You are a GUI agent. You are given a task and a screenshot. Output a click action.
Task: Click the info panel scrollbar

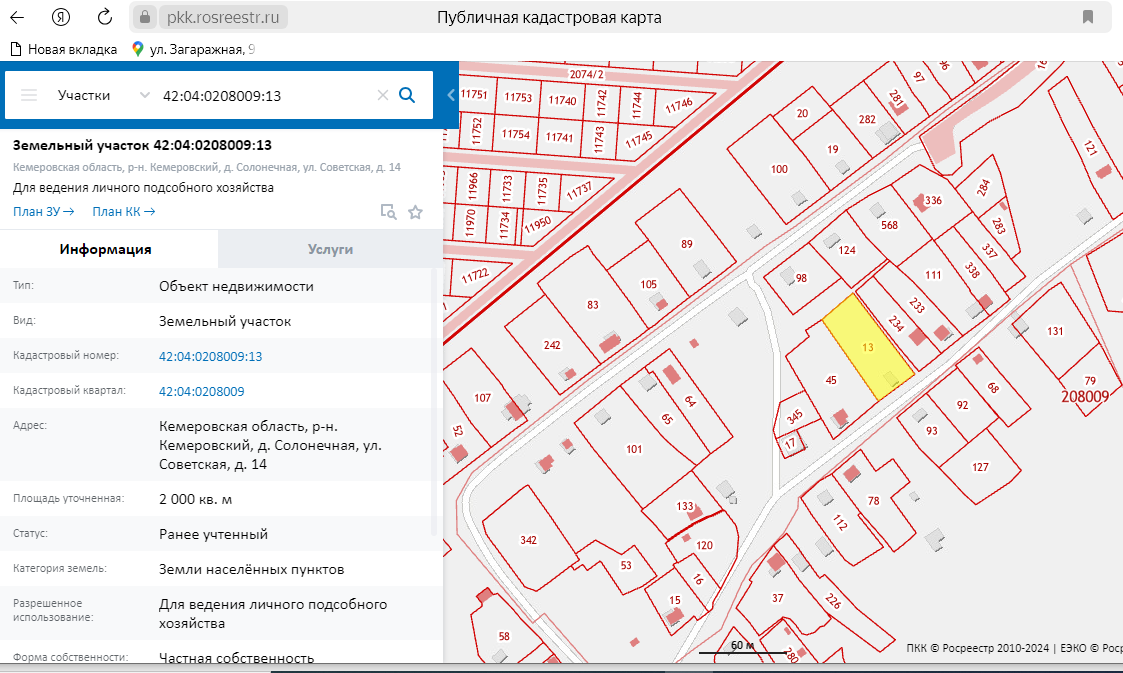tap(434, 401)
